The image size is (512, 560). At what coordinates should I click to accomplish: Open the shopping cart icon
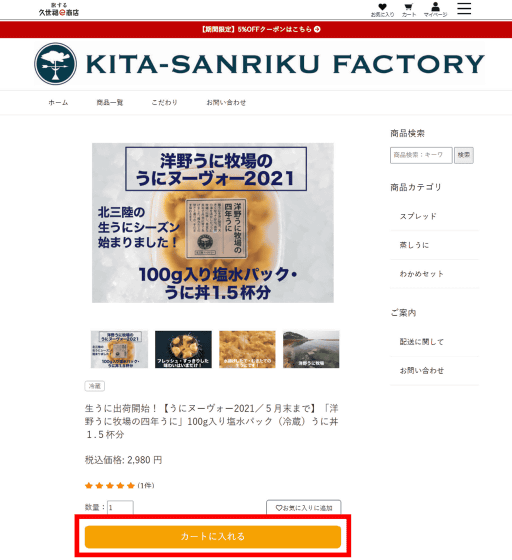[x=409, y=10]
